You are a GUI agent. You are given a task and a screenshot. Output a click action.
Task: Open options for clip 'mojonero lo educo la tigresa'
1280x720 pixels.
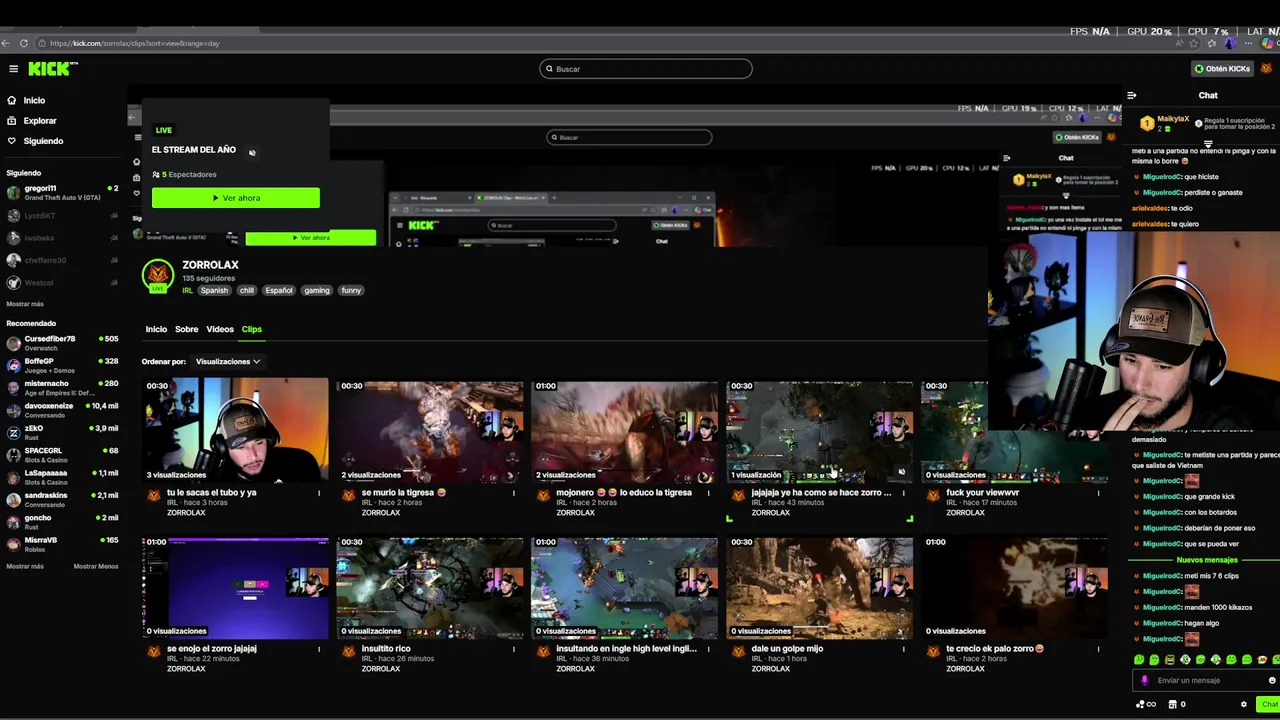(x=709, y=493)
